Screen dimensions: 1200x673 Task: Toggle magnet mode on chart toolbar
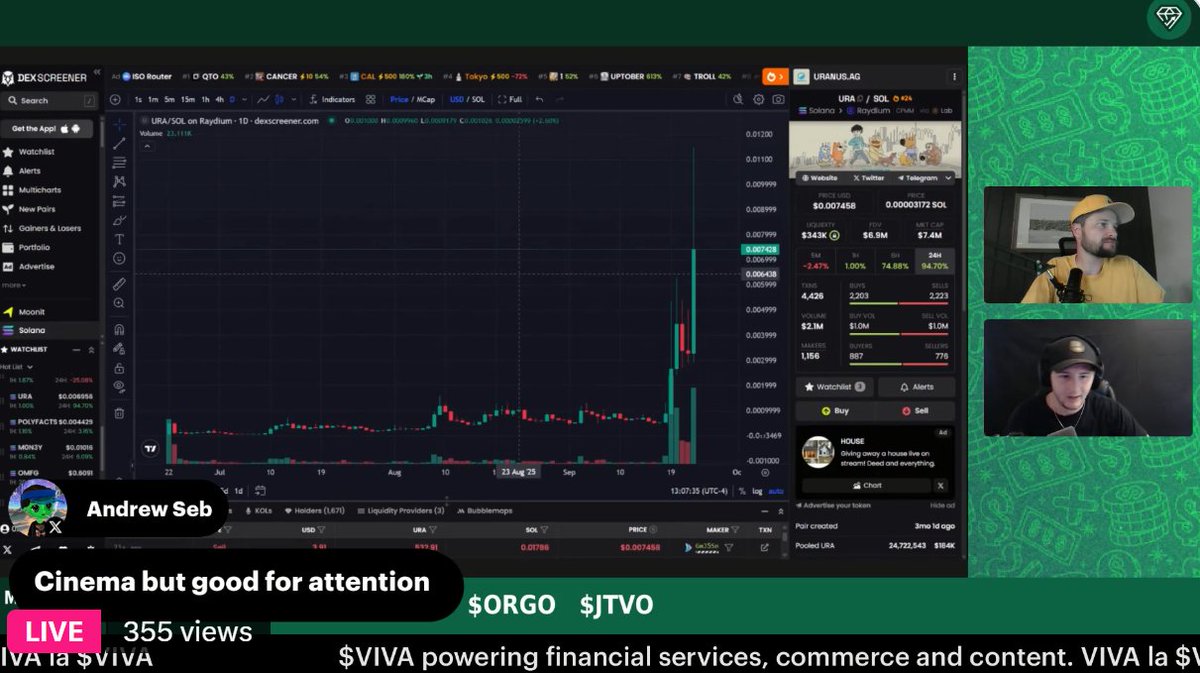click(x=119, y=329)
